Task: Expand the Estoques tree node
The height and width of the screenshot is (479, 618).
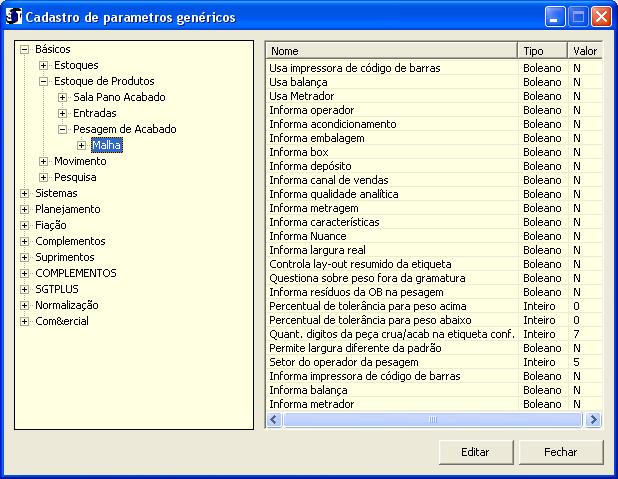Action: pos(44,65)
